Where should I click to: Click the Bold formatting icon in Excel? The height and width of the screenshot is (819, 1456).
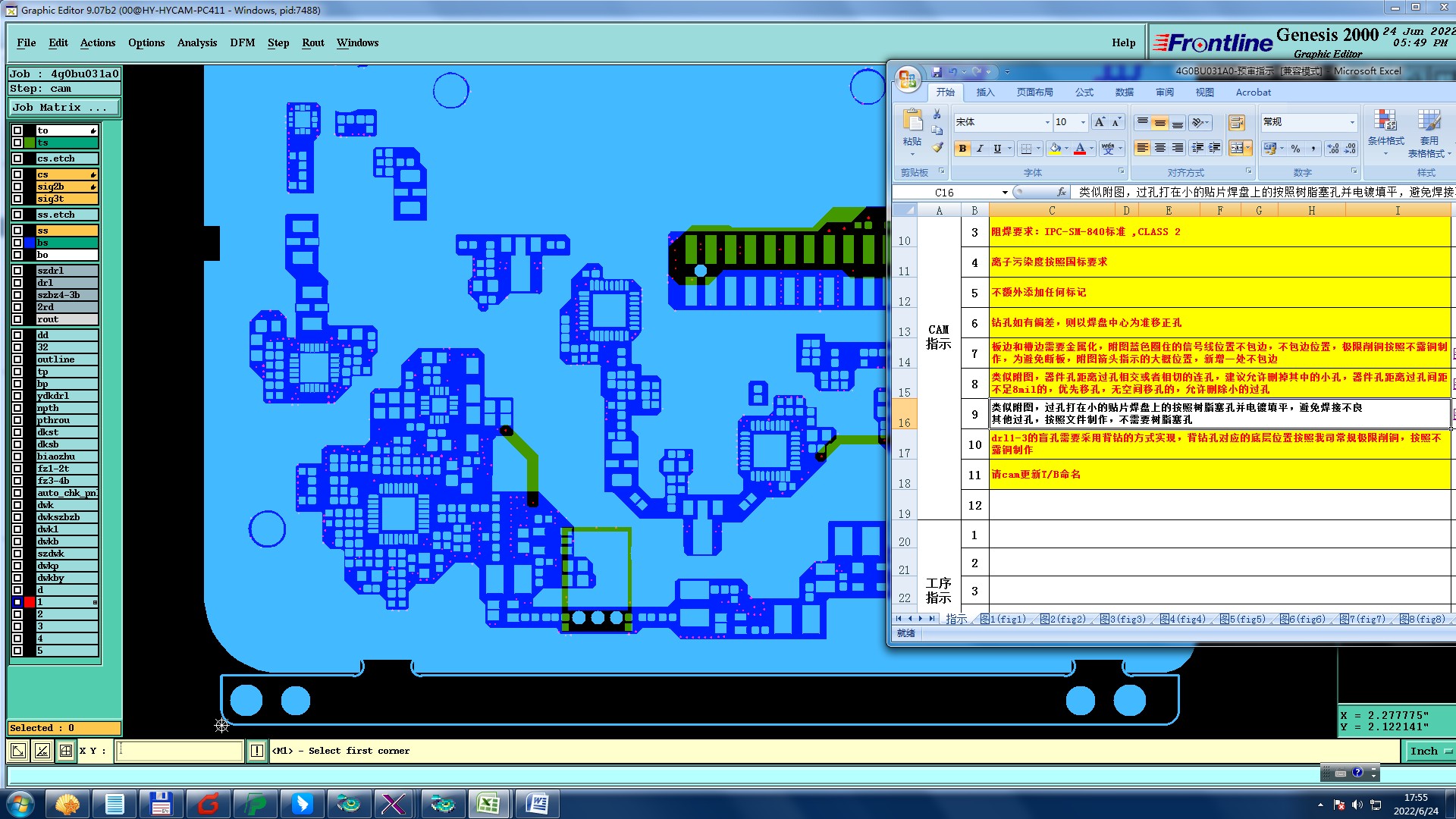(x=962, y=149)
